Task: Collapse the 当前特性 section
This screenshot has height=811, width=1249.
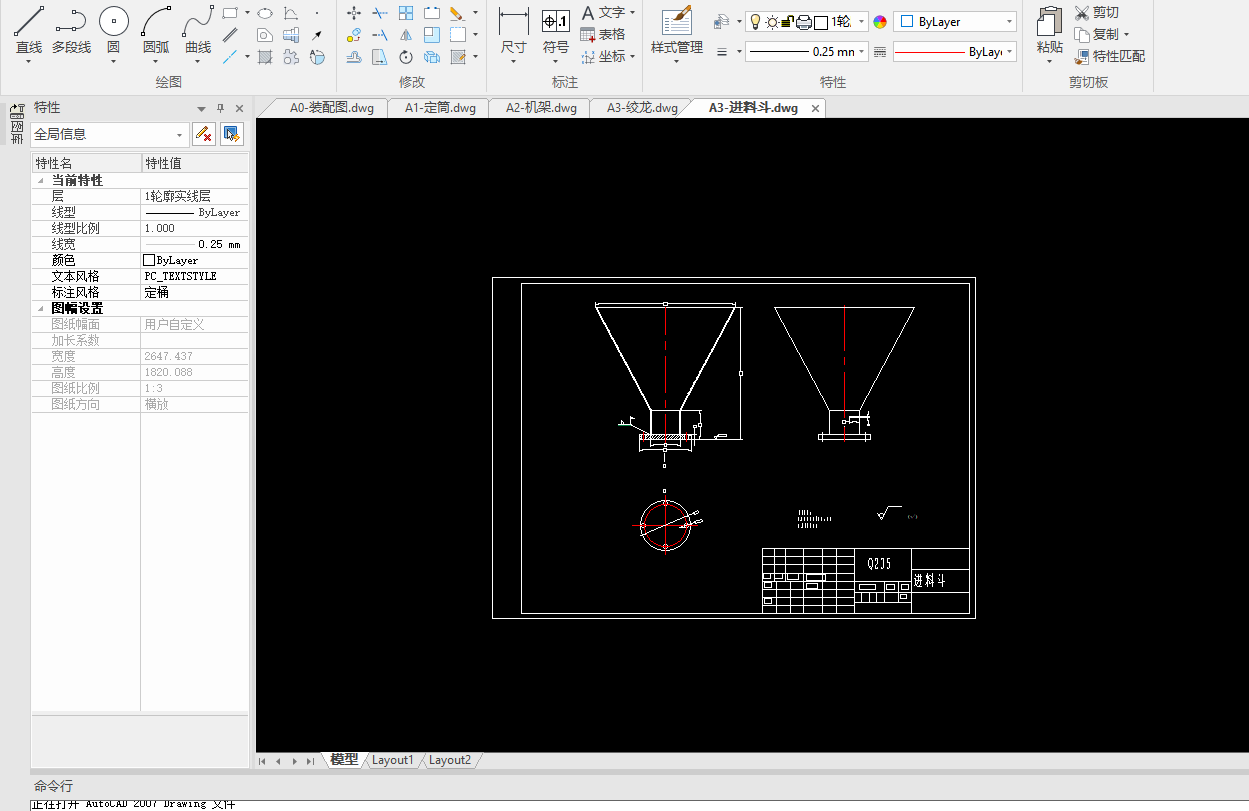Action: [40, 181]
